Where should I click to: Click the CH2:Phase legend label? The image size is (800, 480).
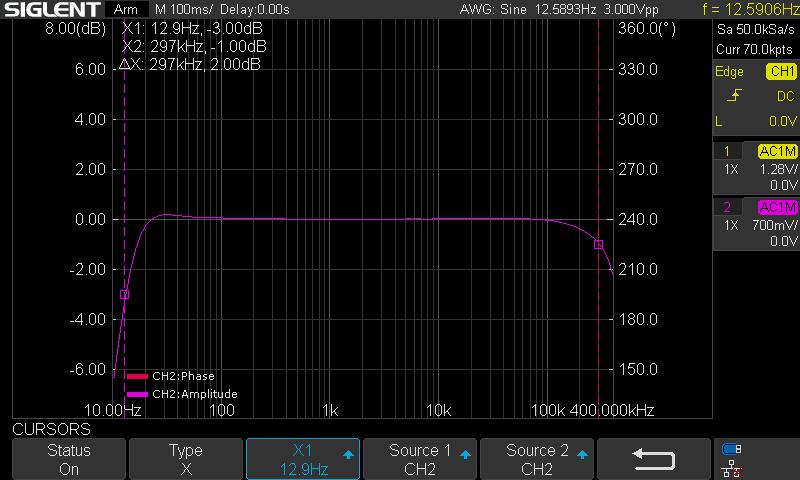tap(184, 376)
